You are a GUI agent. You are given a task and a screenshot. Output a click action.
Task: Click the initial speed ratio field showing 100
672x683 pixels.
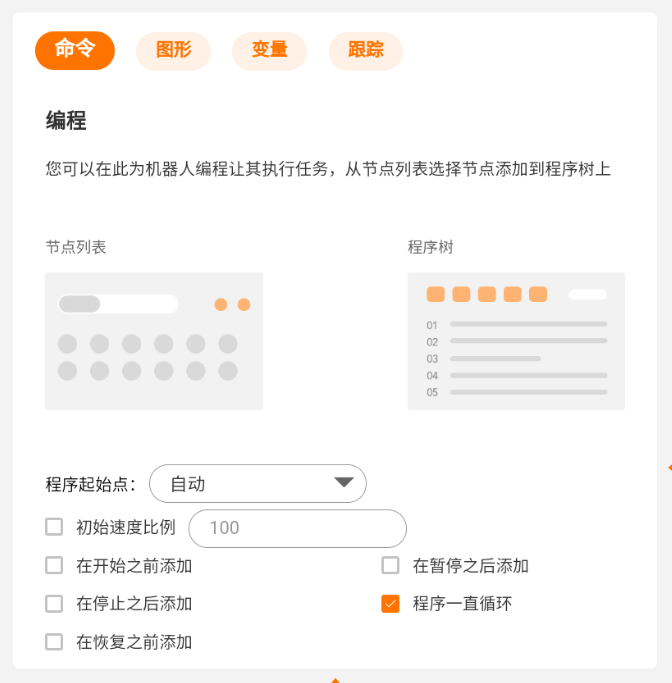click(x=297, y=528)
